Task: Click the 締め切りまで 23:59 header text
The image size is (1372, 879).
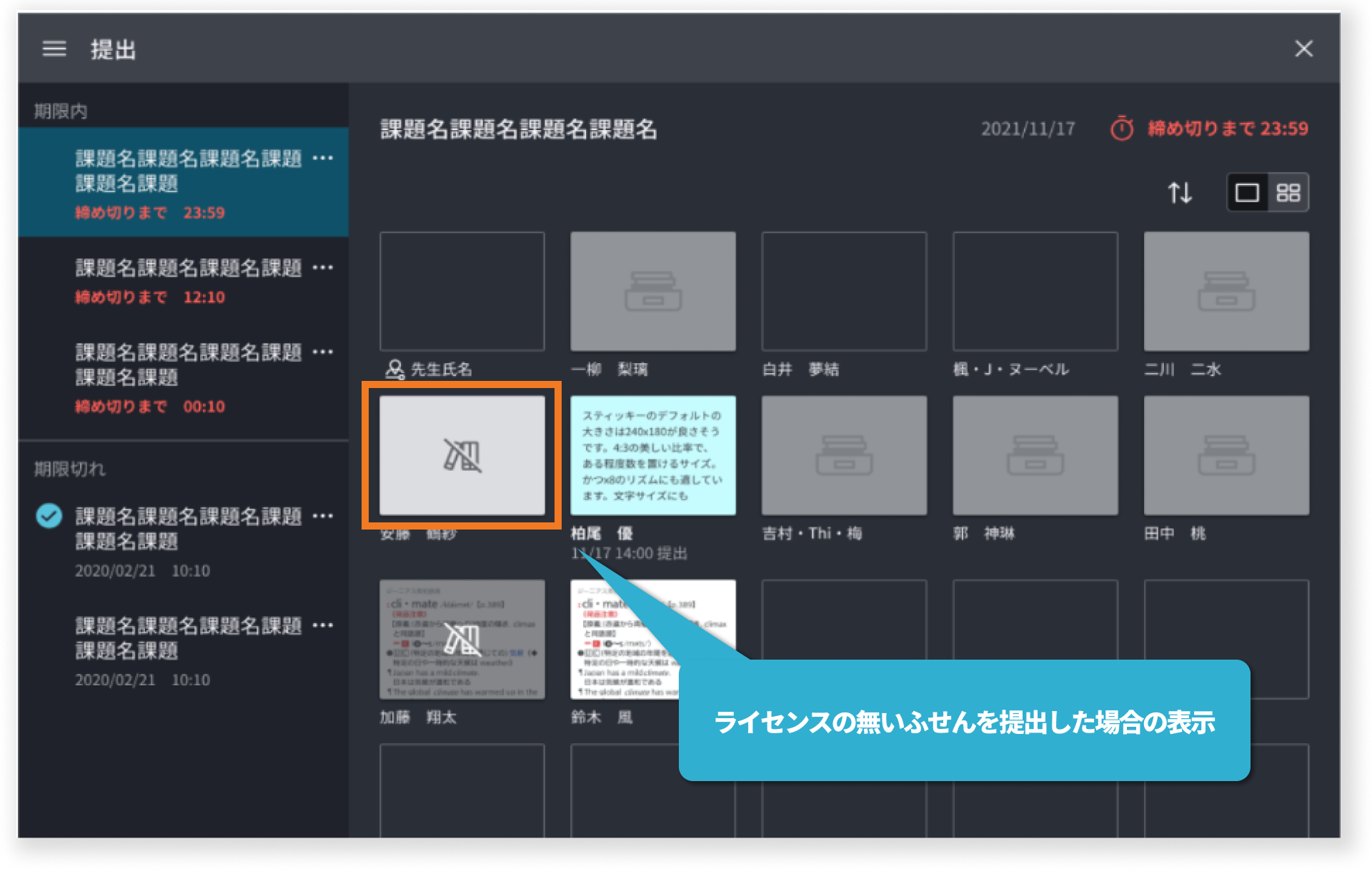Action: (1228, 129)
